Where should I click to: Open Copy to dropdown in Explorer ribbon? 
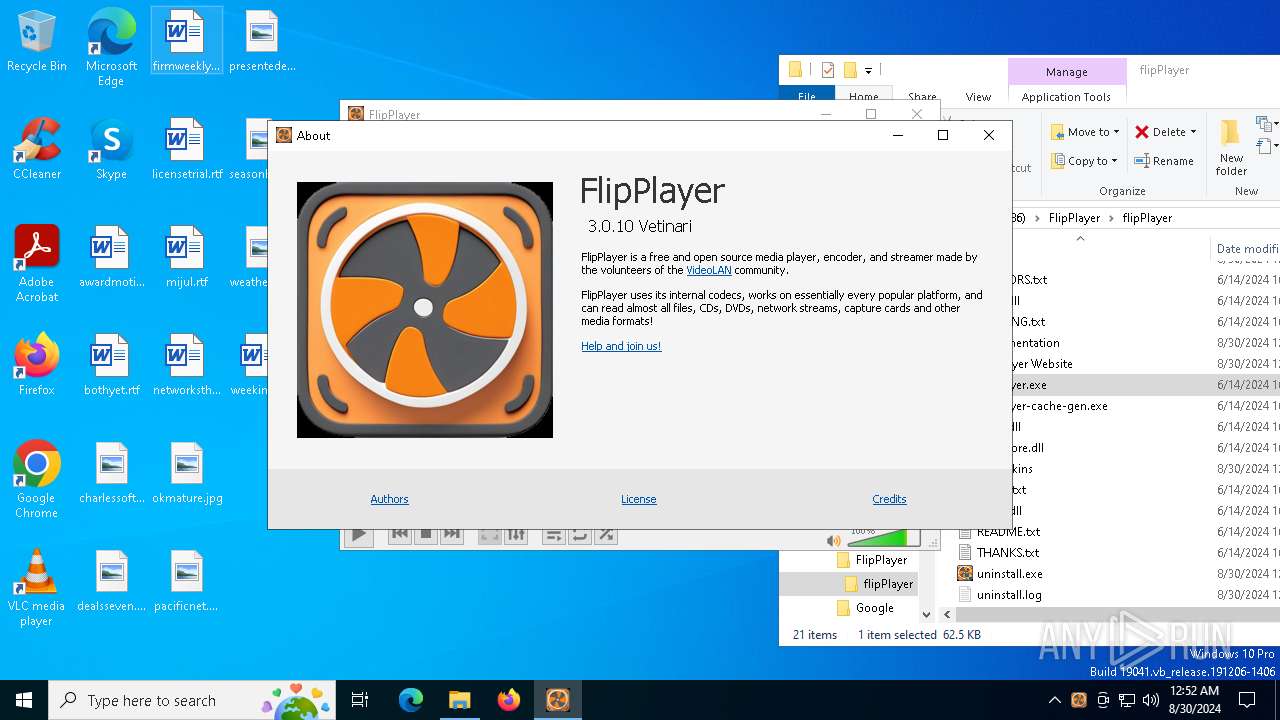[1085, 161]
